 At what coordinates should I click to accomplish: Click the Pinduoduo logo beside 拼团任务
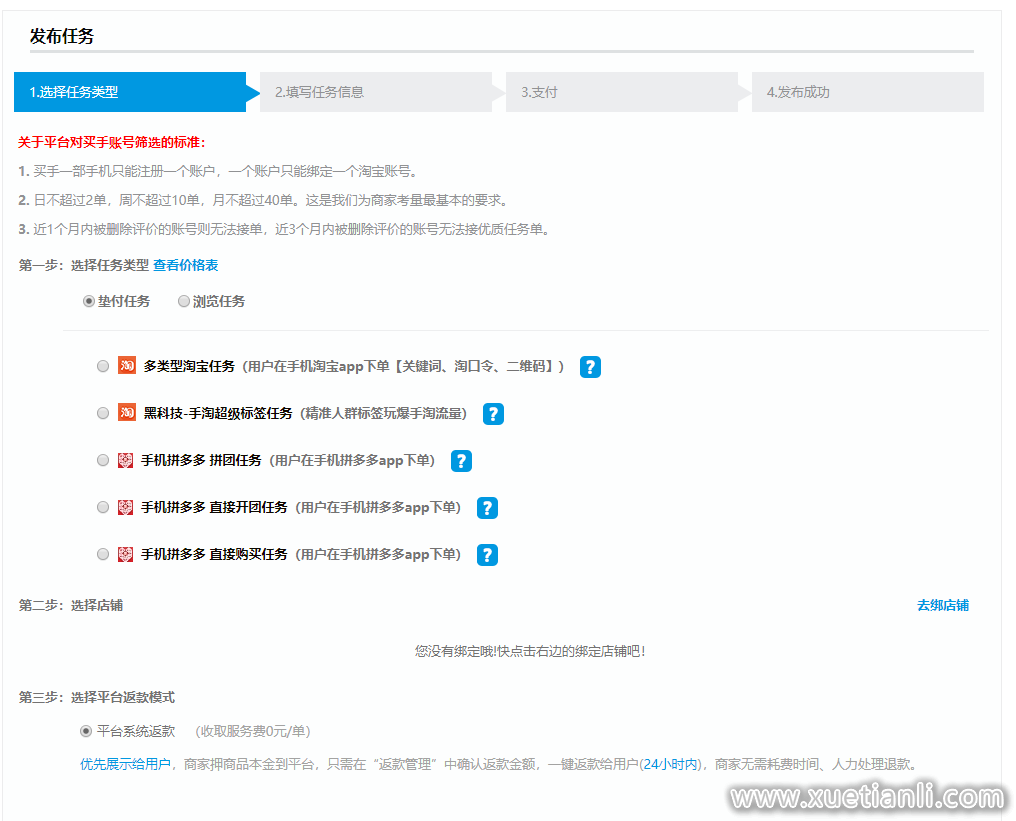pyautogui.click(x=125, y=459)
